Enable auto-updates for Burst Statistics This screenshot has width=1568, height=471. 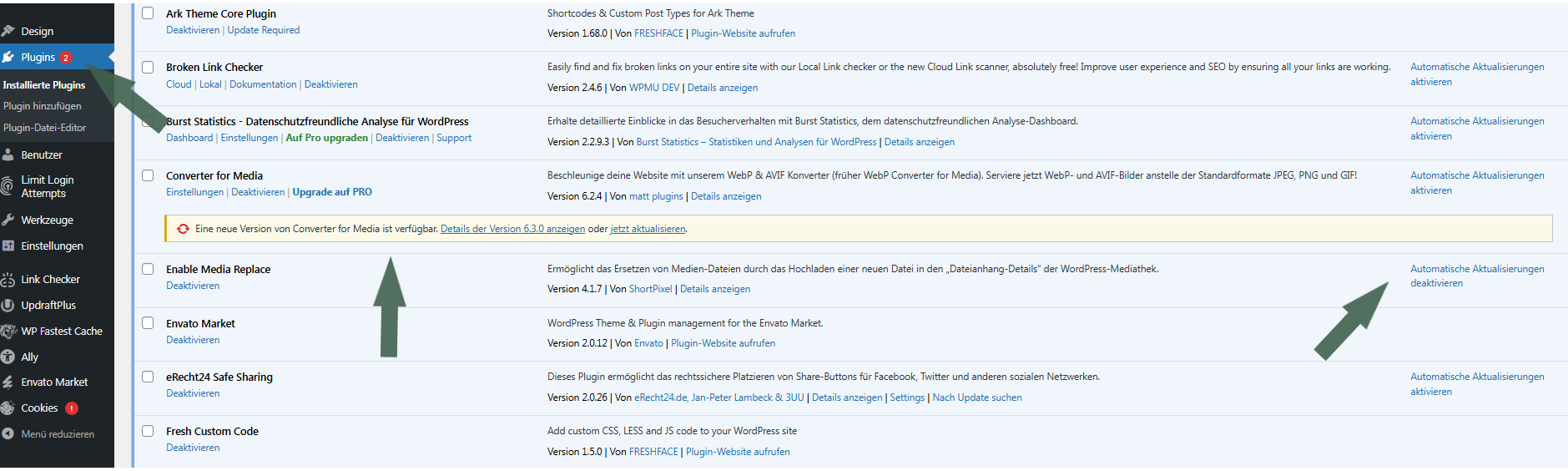1477,129
